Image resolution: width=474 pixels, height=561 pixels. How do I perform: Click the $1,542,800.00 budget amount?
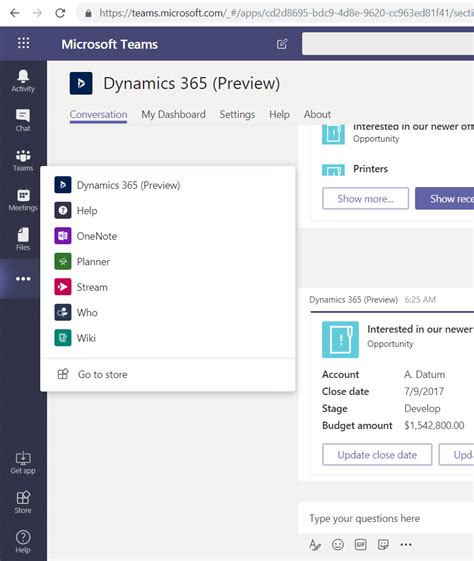[434, 425]
